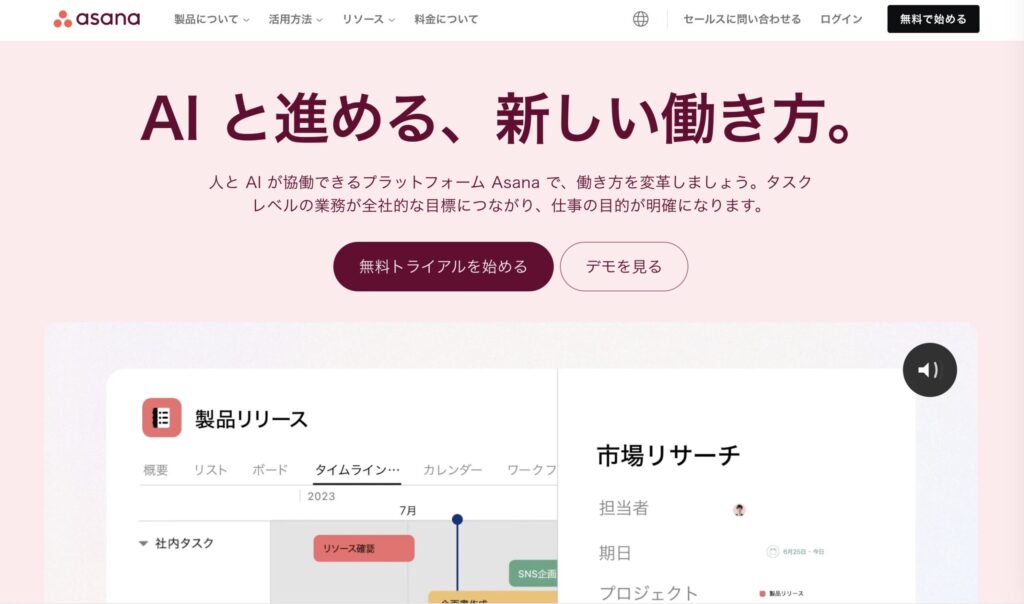Screen dimensions: 1024x604
Task: Select the リスト tab
Action: point(210,469)
